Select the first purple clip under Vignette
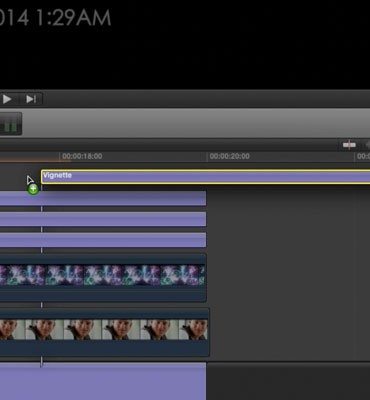Image resolution: width=370 pixels, height=400 pixels. [x=103, y=198]
